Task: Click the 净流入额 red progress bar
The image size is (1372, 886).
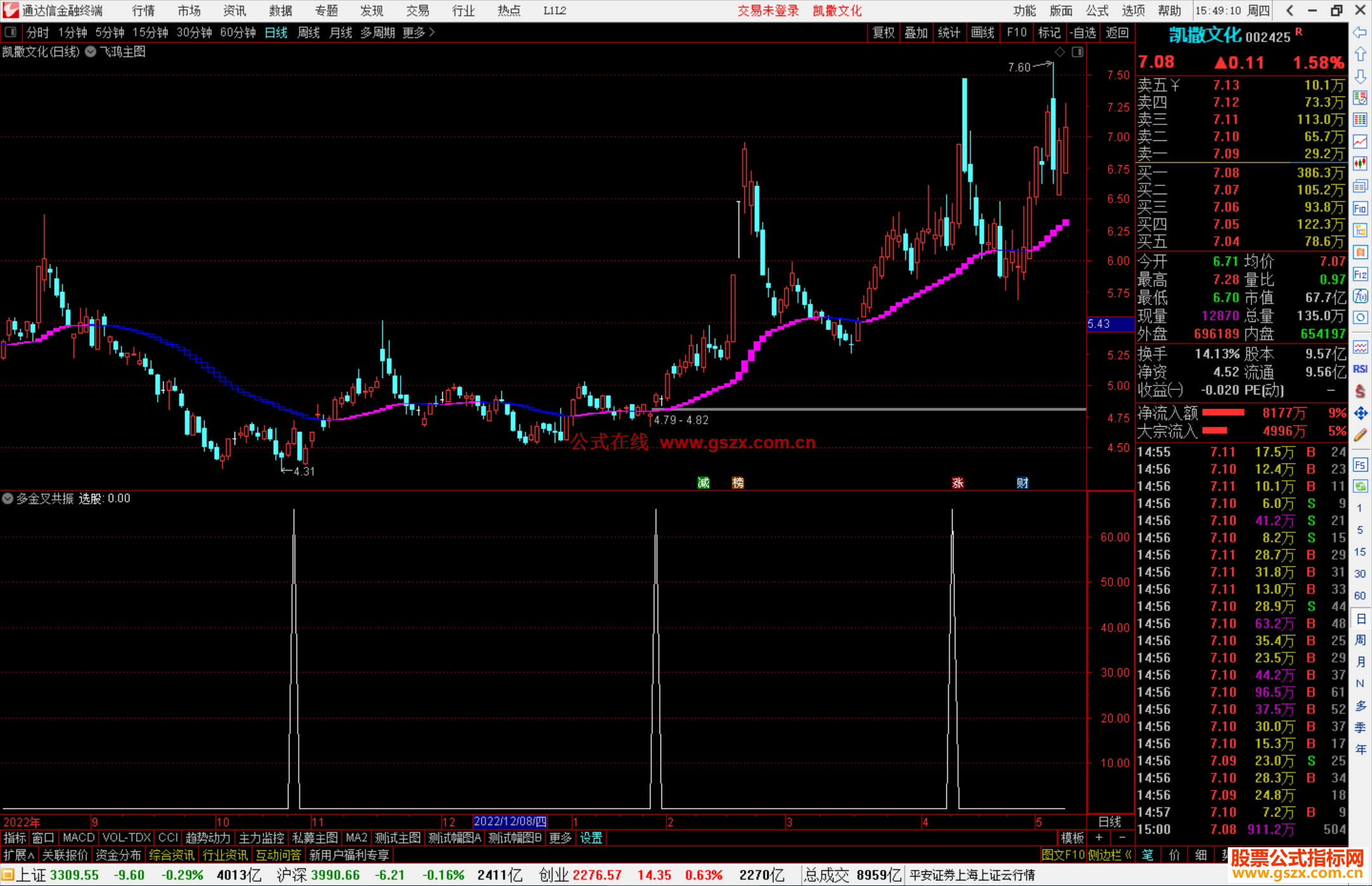Action: click(1223, 413)
